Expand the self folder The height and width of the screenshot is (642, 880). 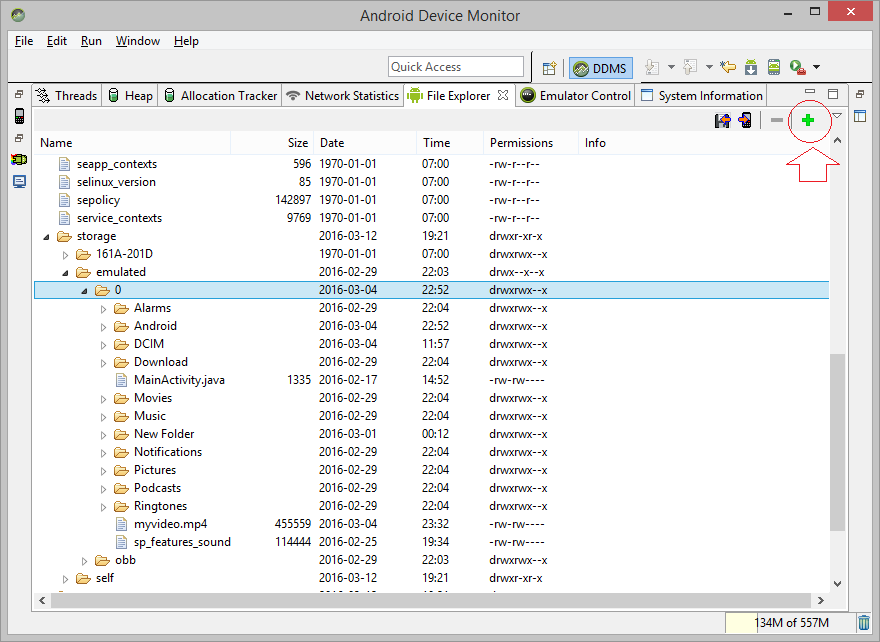tap(66, 579)
